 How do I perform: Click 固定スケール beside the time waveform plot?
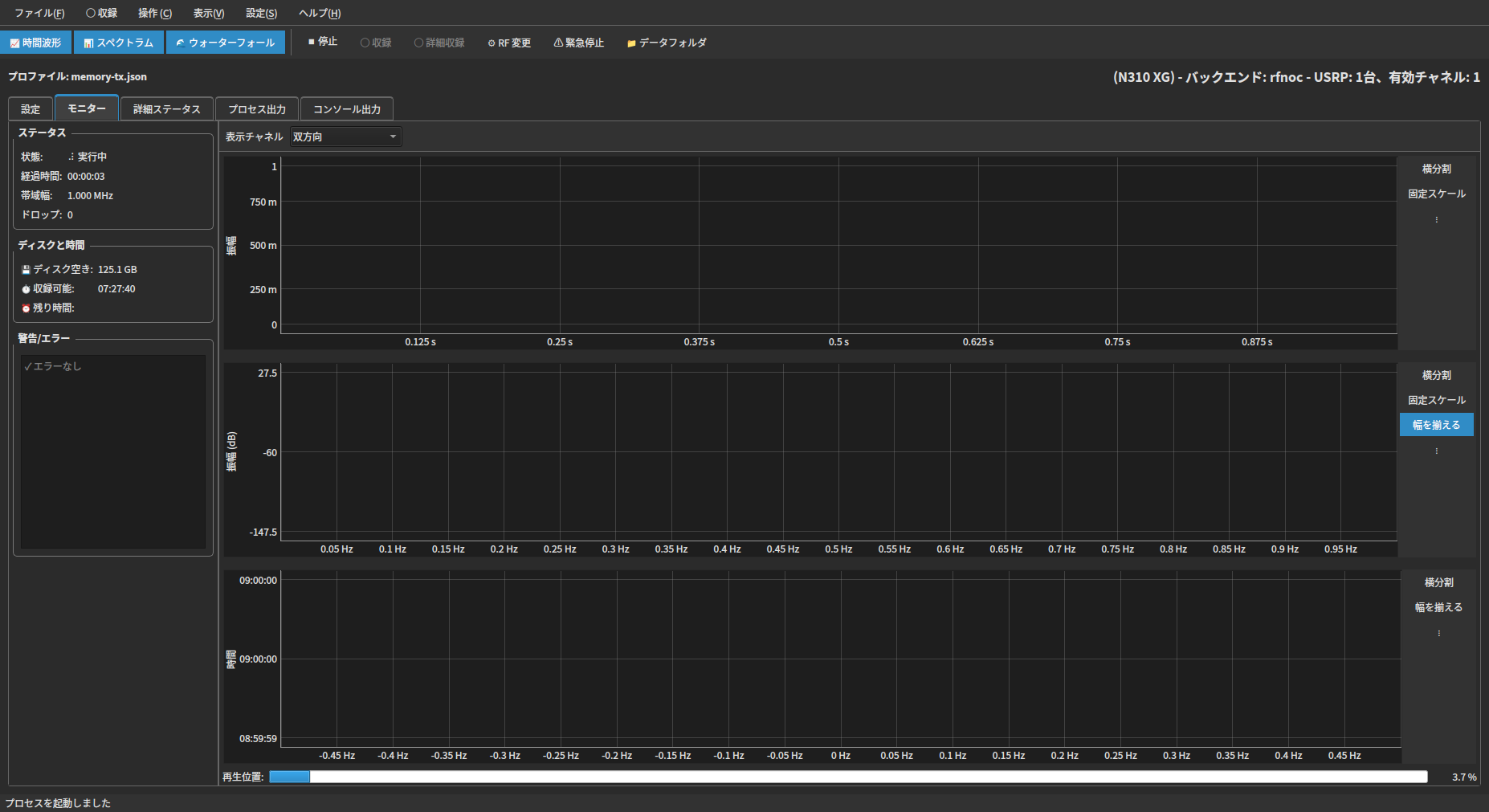click(x=1437, y=194)
